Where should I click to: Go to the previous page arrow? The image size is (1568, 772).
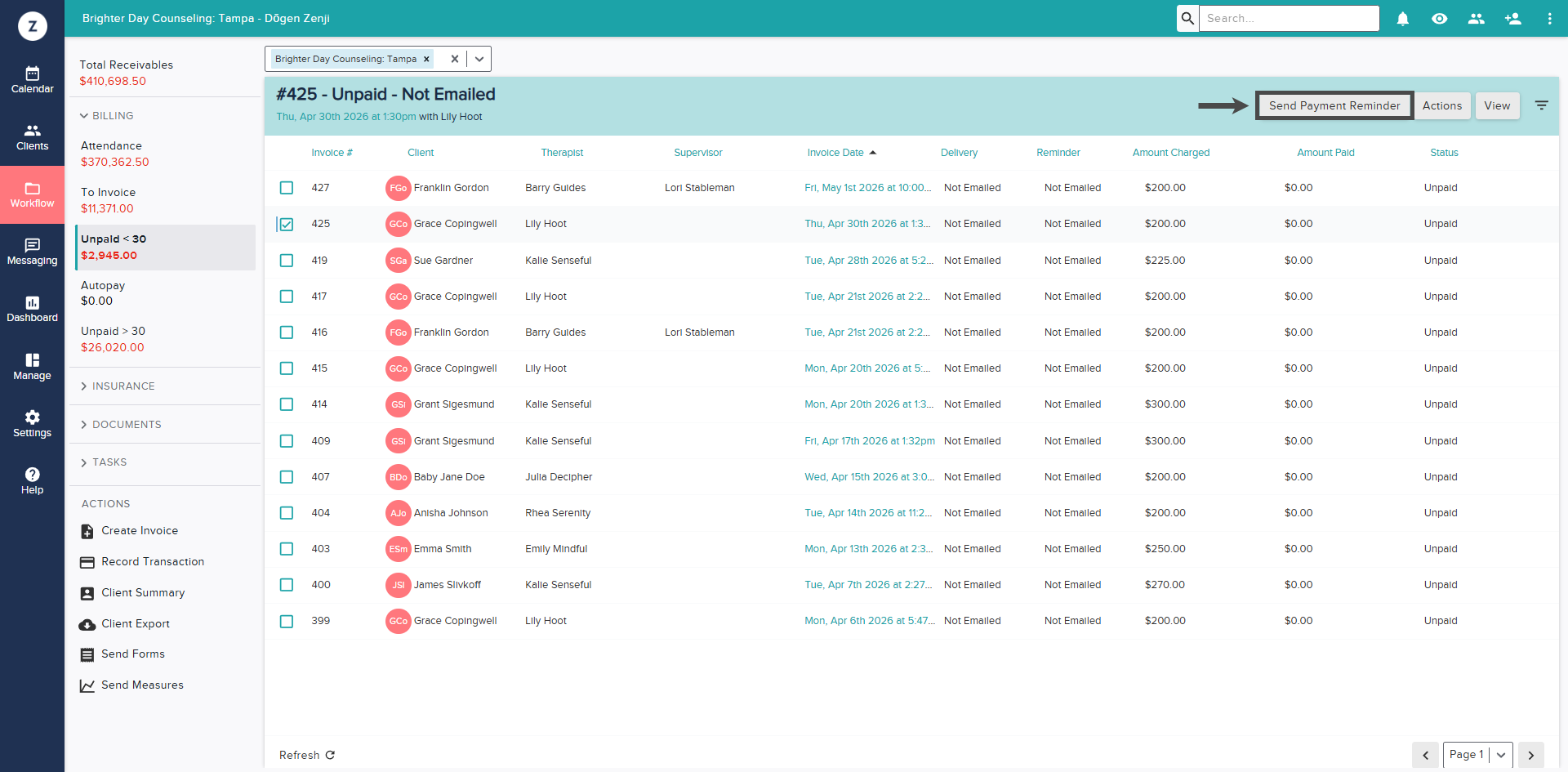pyautogui.click(x=1426, y=755)
